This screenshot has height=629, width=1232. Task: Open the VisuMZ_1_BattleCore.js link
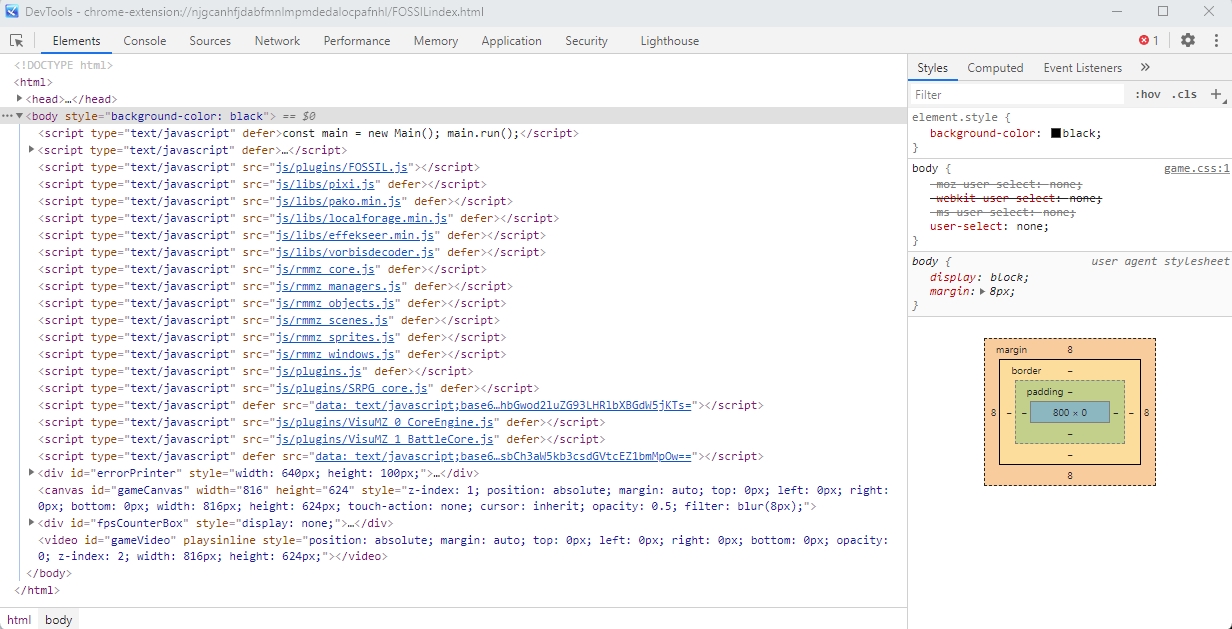[386, 439]
